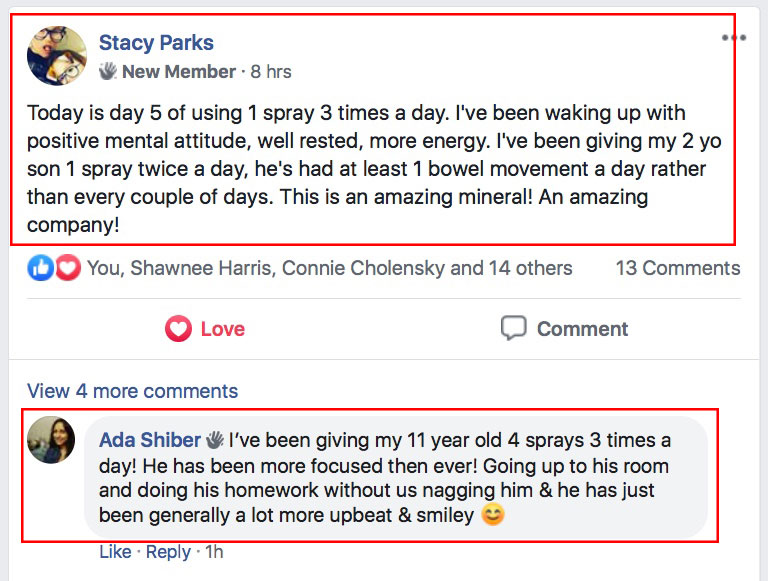Open Ada Shiber's profile name link
This screenshot has width=768, height=581.
pos(150,440)
